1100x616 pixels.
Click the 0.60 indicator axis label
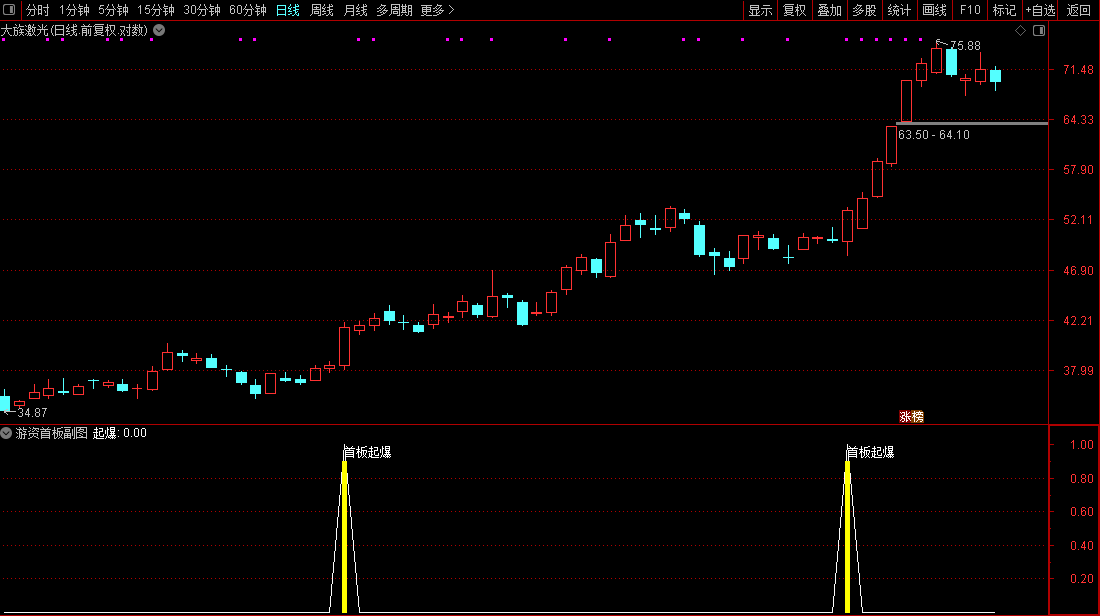click(1082, 511)
